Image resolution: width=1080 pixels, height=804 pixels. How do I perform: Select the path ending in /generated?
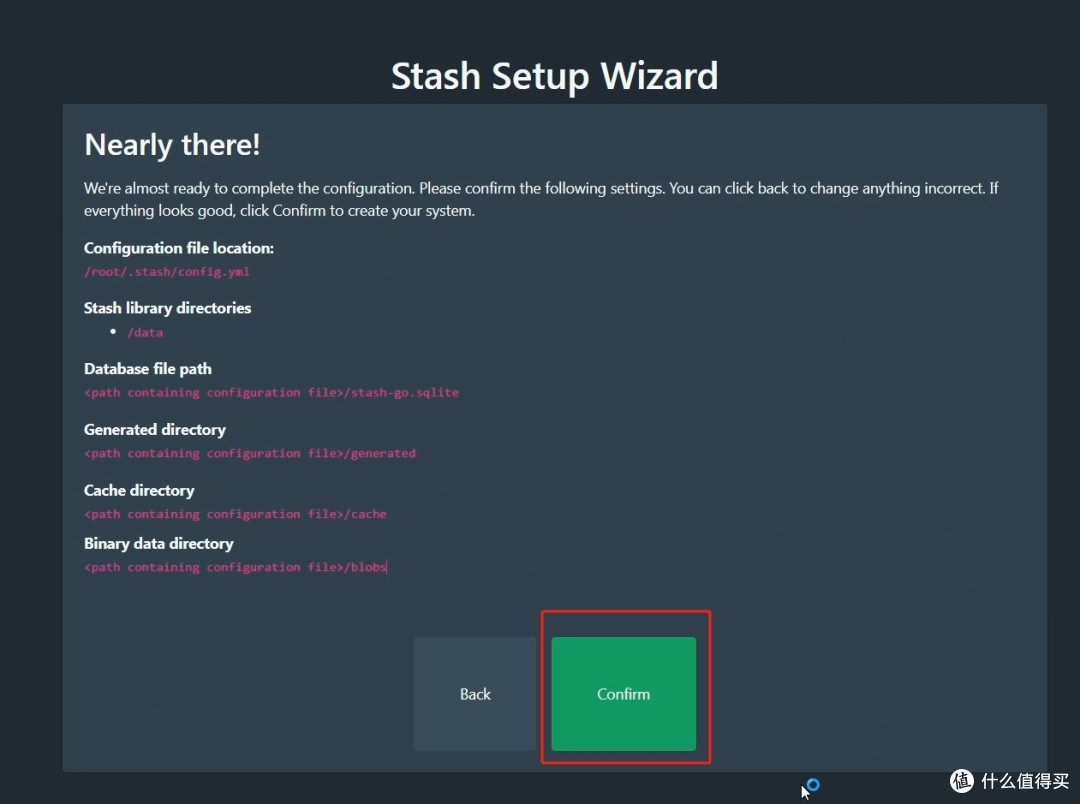coord(249,453)
